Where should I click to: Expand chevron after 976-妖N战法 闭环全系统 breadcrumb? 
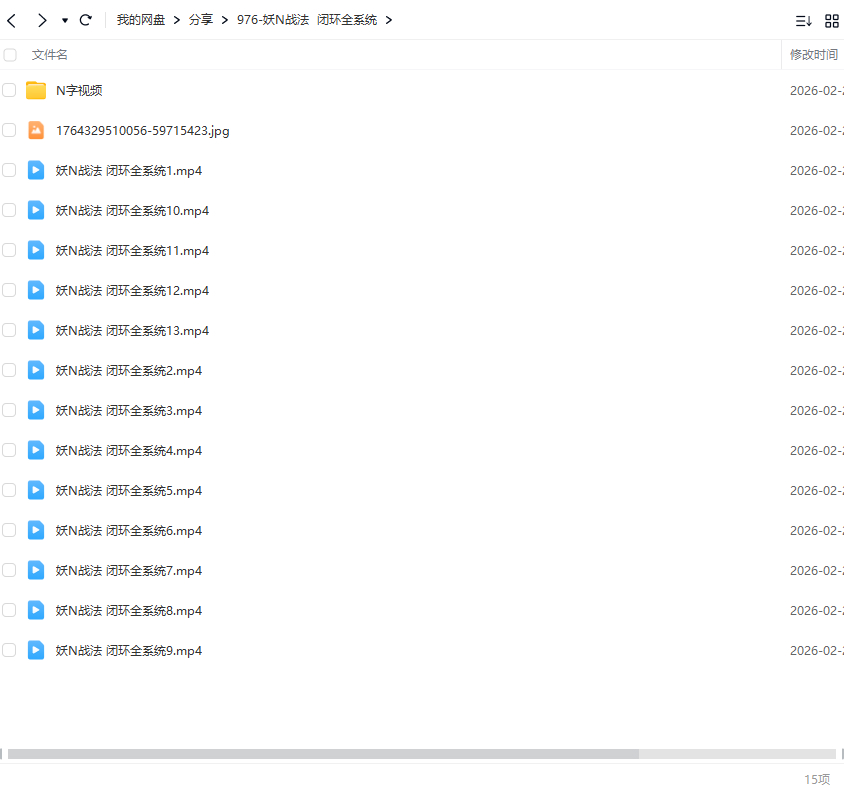click(389, 20)
